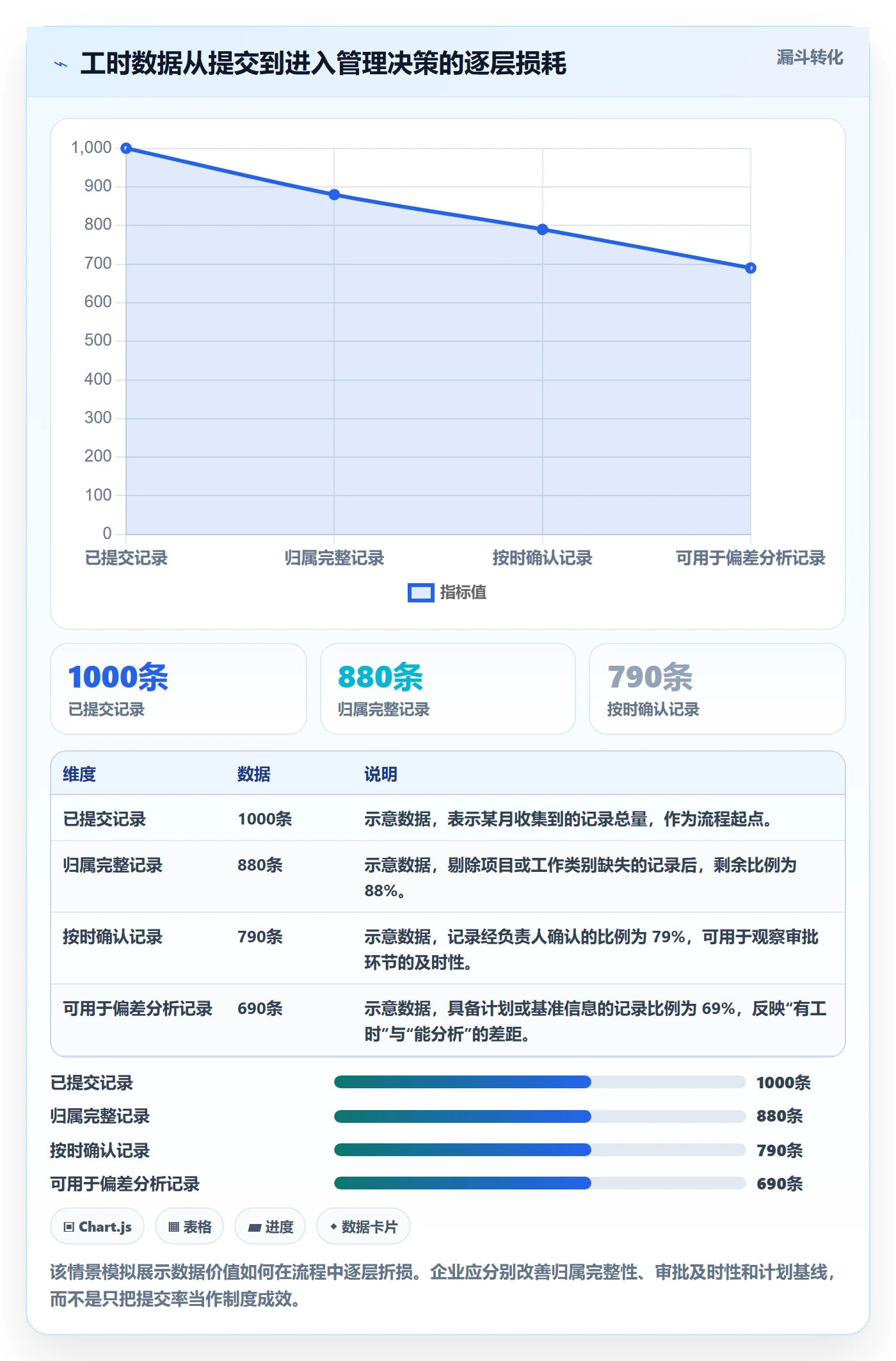Click the diamond icon in 数据卡片 chip
This screenshot has width=896, height=1361.
(x=333, y=1227)
